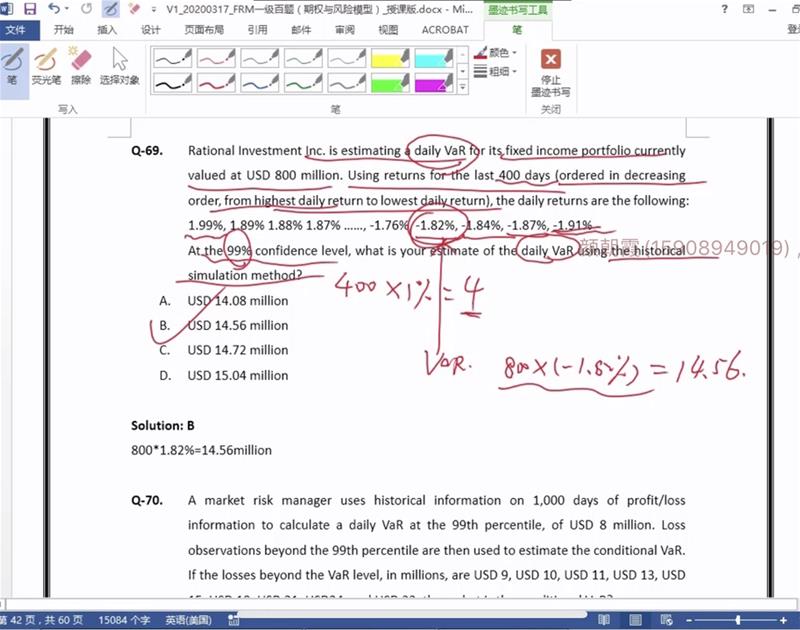800x630 pixels.
Task: Click zoom out minus button
Action: pos(689,620)
